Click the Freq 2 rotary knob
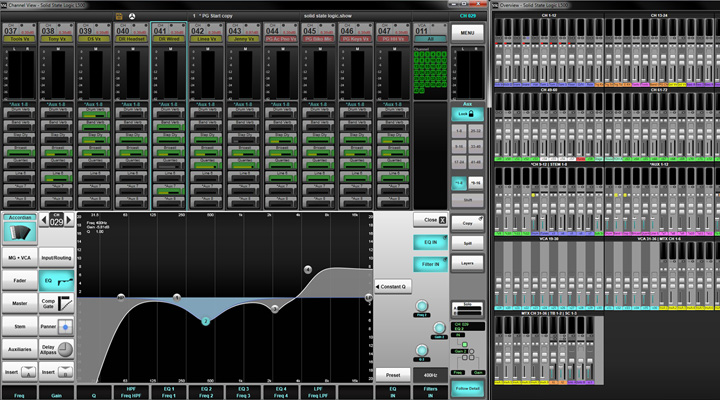 [x=421, y=305]
